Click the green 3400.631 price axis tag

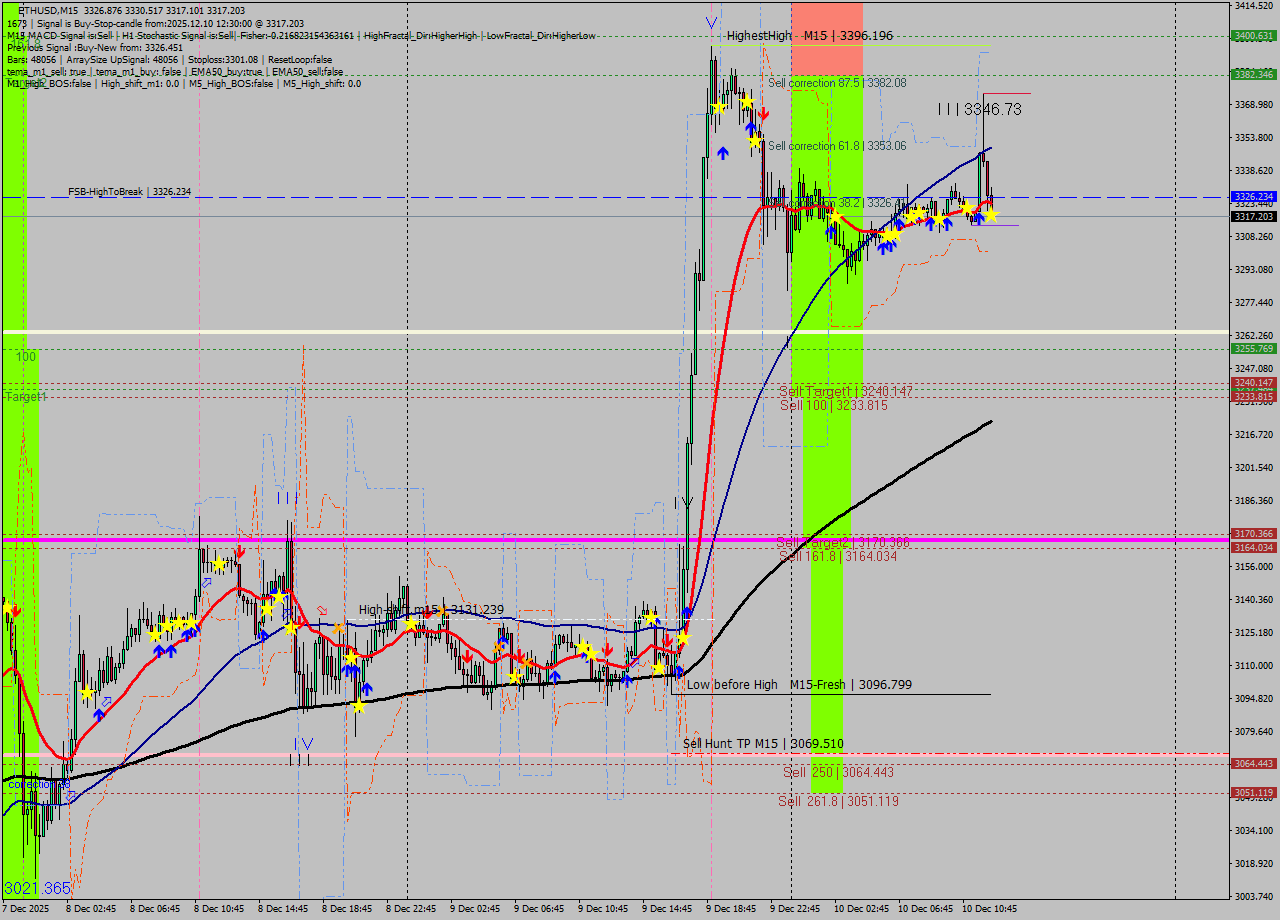pos(1253,36)
